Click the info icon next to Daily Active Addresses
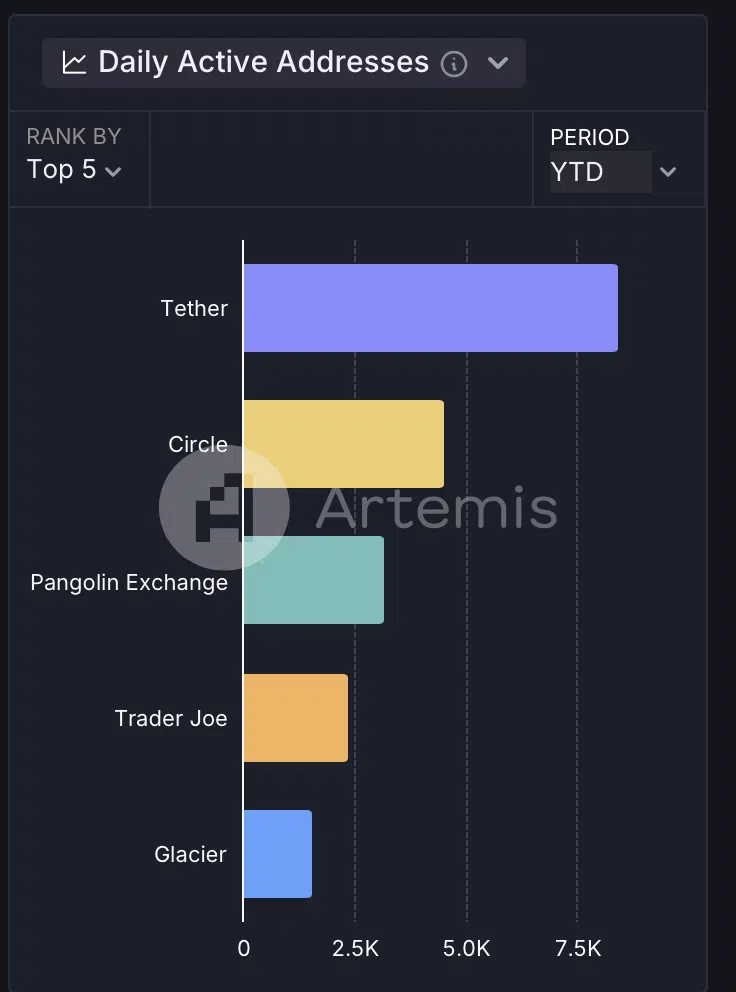This screenshot has width=736, height=992. (454, 64)
